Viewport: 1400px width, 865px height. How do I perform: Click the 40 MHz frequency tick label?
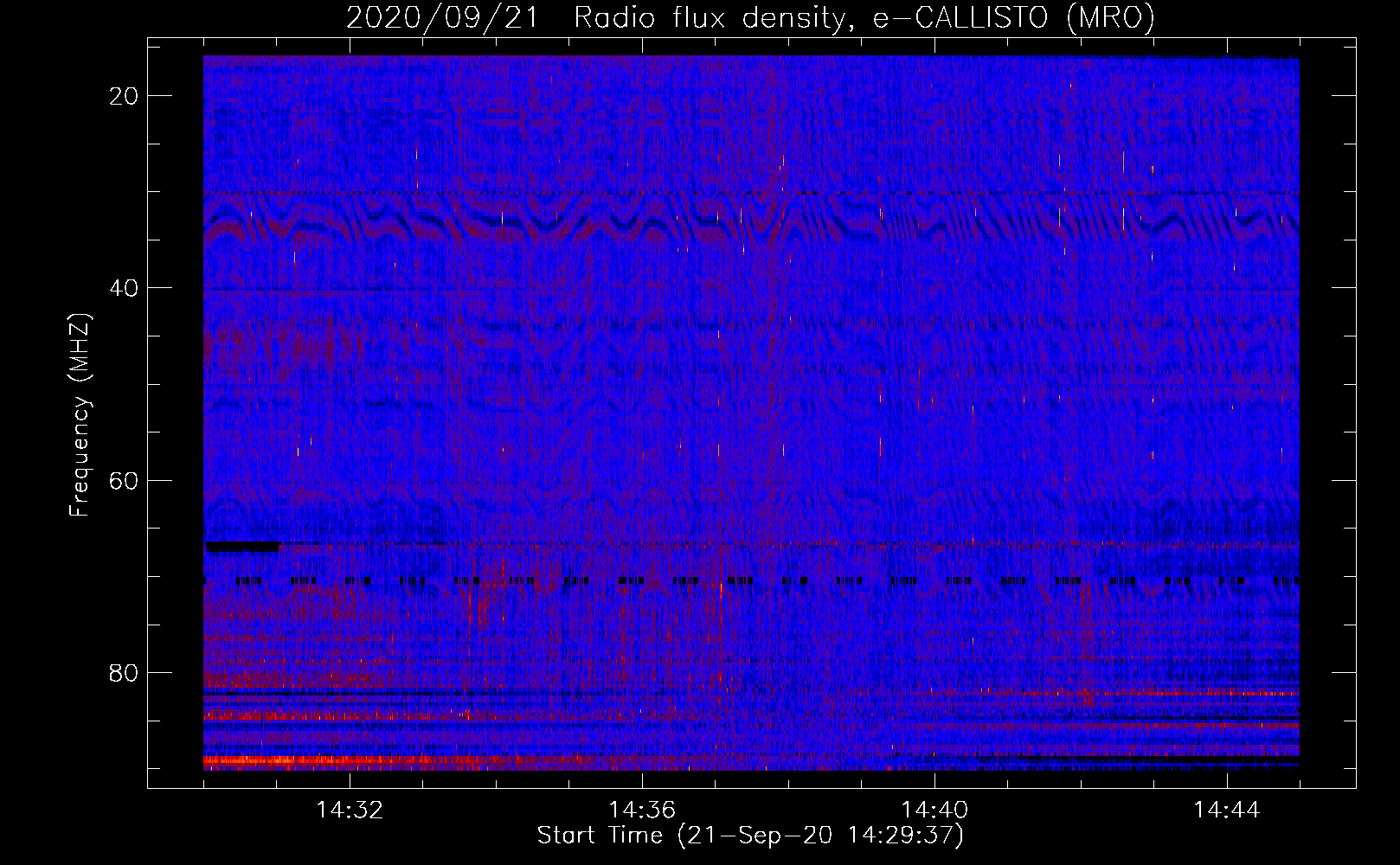point(124,288)
